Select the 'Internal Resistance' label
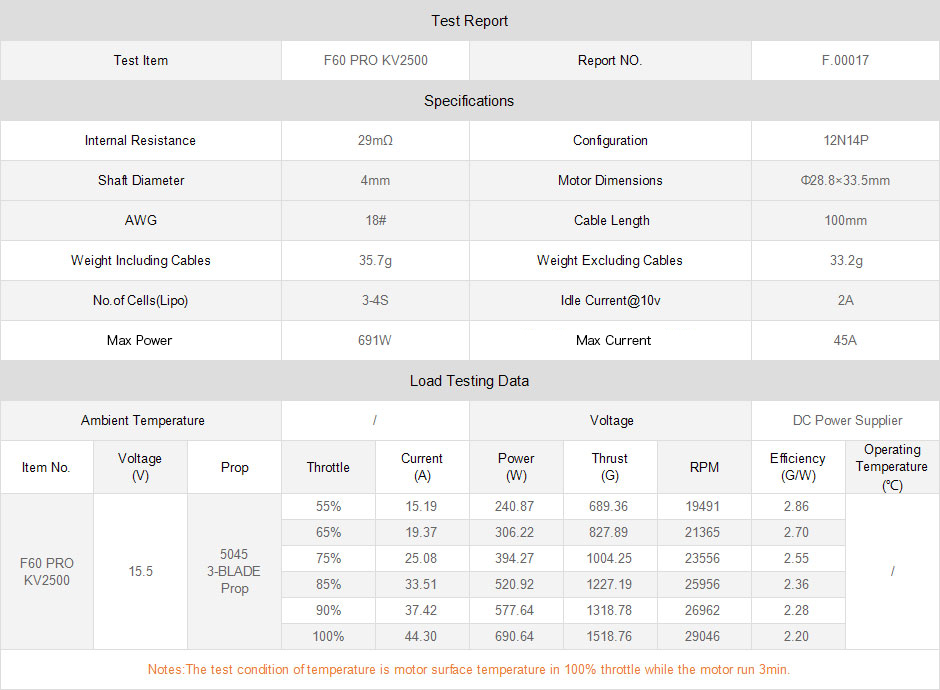Screen dimensions: 940x690 click(140, 140)
